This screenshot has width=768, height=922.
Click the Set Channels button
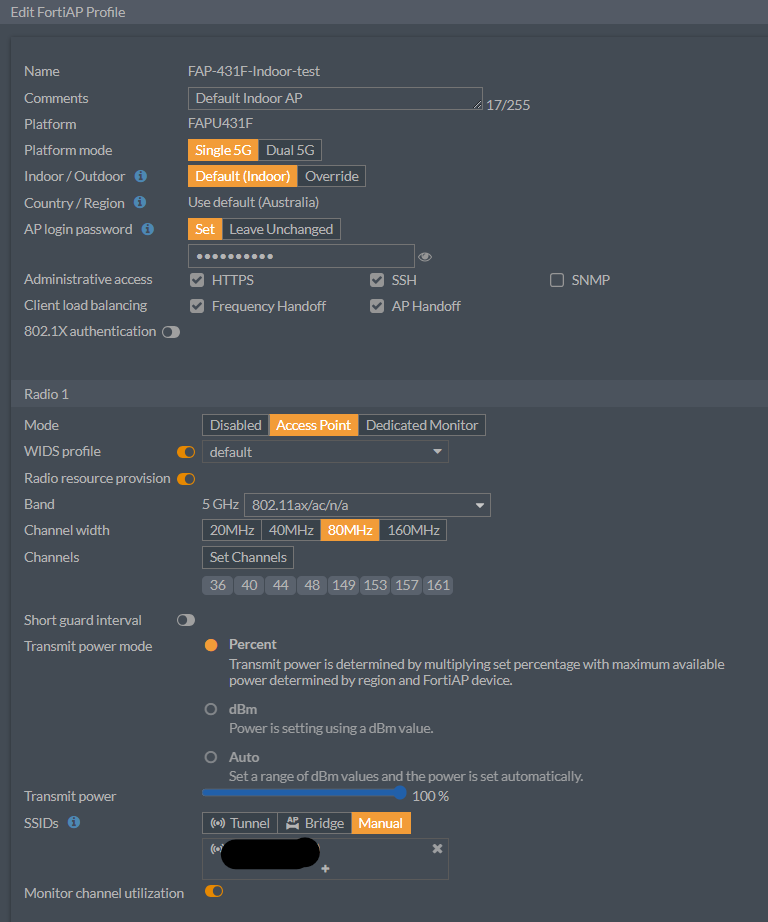click(x=248, y=557)
